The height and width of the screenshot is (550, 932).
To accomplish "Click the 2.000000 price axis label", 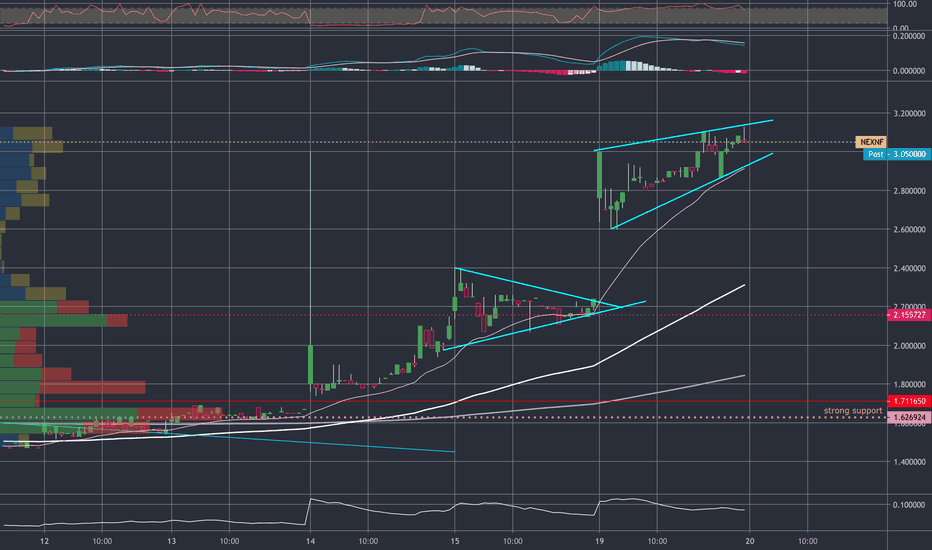I will (909, 345).
